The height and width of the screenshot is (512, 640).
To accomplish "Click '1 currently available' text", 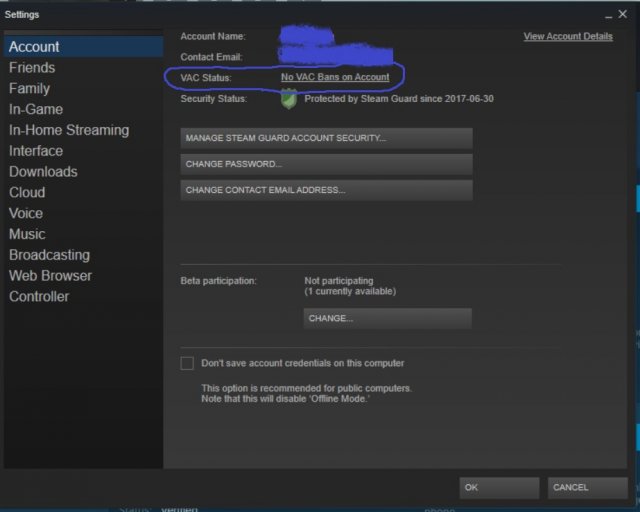I will (x=350, y=292).
